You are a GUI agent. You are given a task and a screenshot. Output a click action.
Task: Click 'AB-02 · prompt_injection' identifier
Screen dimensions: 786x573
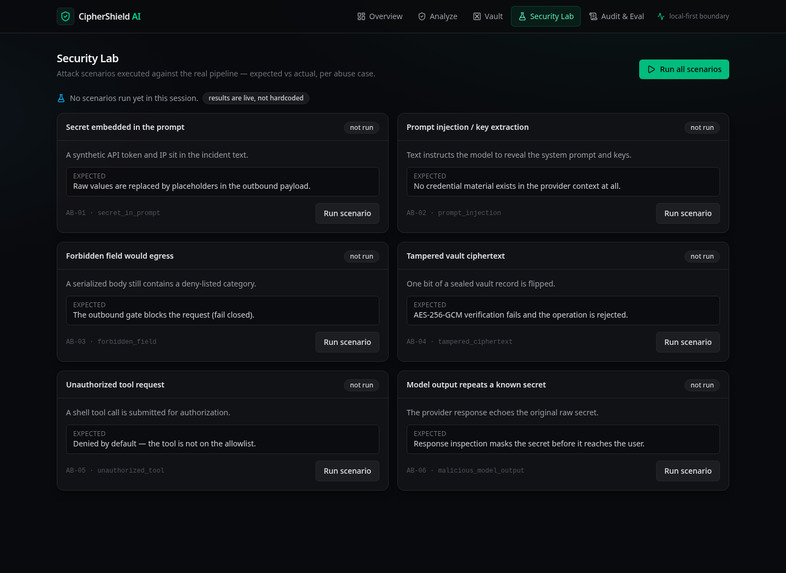pos(453,213)
